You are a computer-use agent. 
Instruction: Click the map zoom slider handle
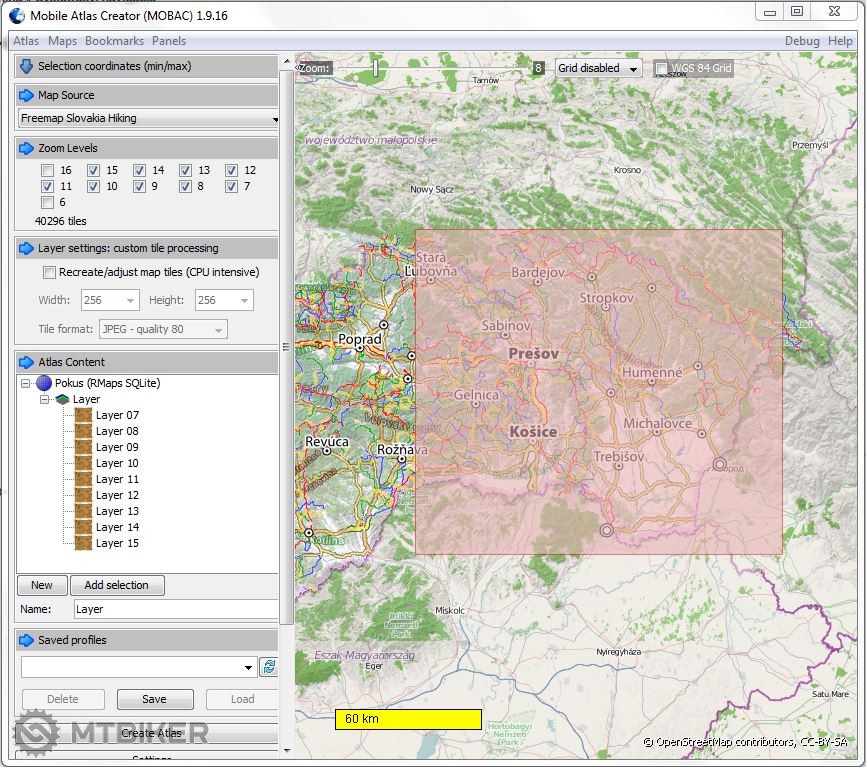(376, 68)
